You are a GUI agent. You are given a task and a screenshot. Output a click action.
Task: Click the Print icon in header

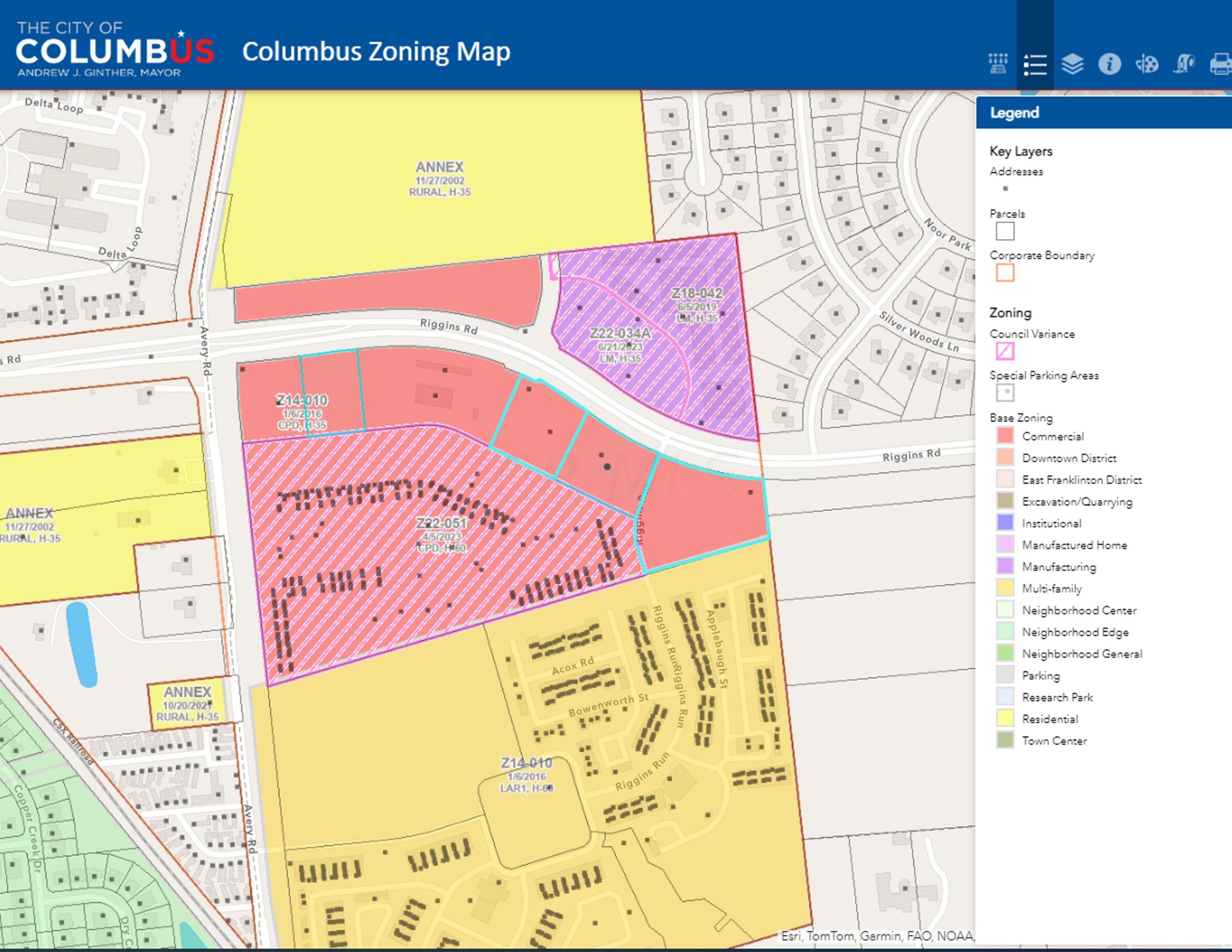click(1221, 64)
